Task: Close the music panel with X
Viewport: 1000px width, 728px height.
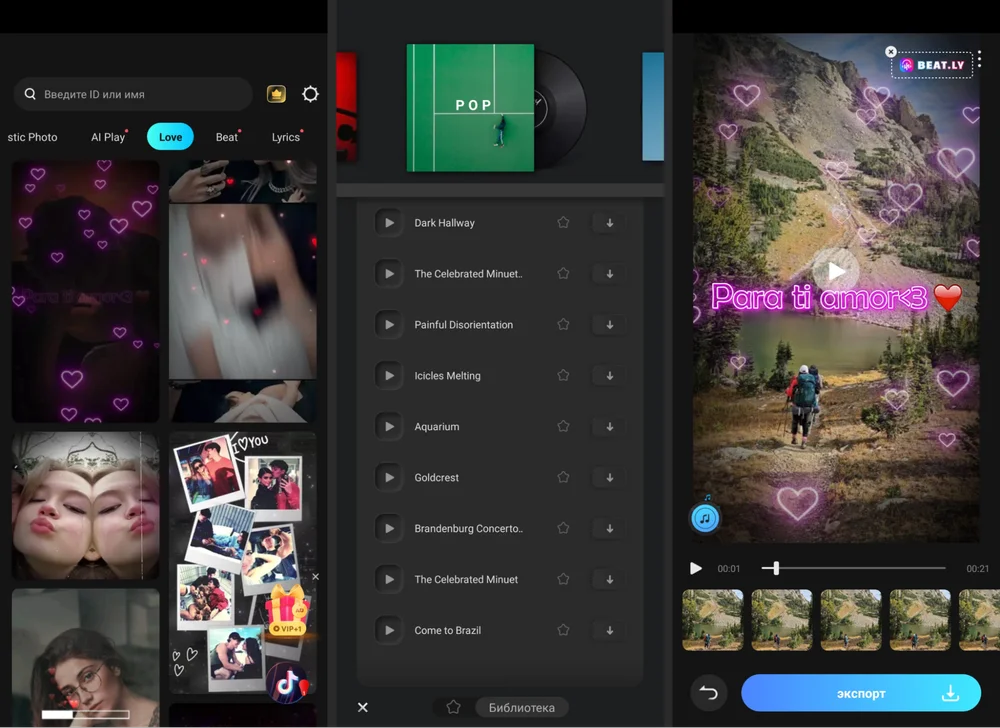Action: point(363,707)
